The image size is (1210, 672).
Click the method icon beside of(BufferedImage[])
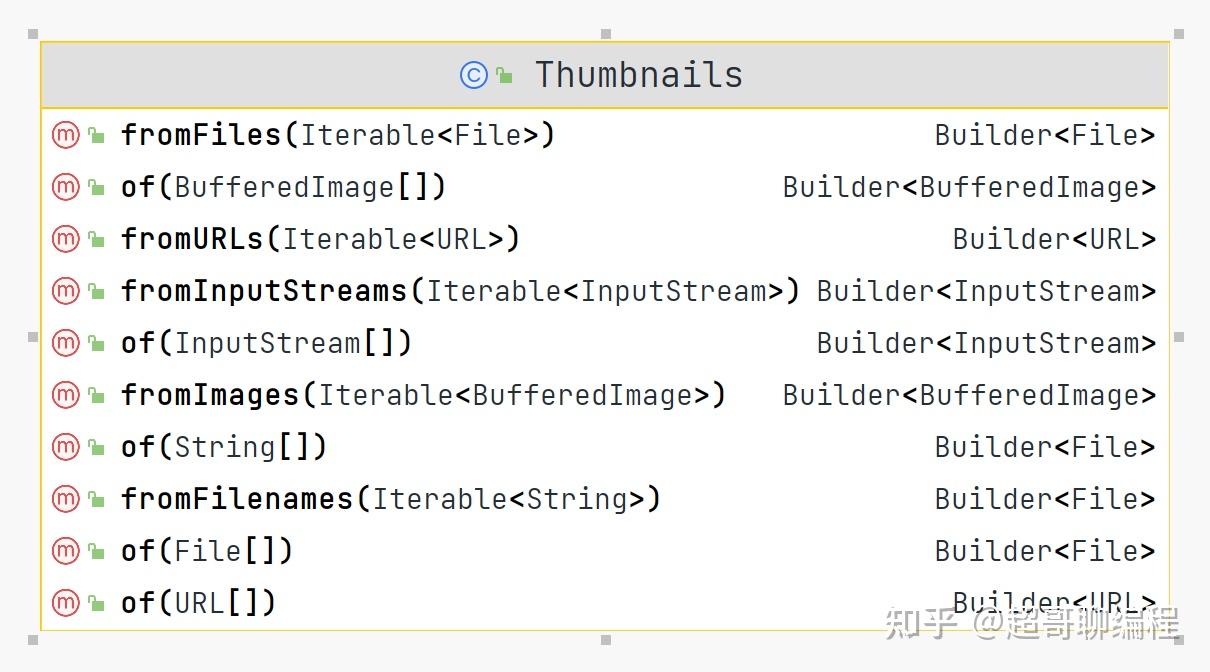(x=65, y=187)
